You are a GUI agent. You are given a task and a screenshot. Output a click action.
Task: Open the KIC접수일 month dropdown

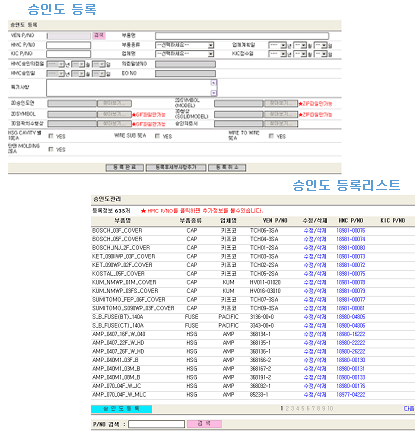[300, 54]
